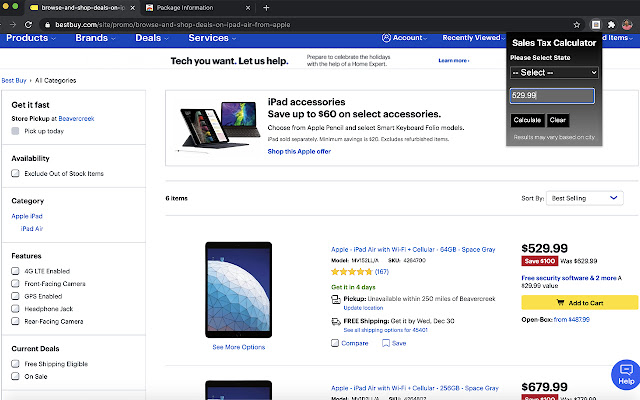This screenshot has width=640, height=400.
Task: Click the Save bookmark icon for iPad Air
Action: click(393, 343)
